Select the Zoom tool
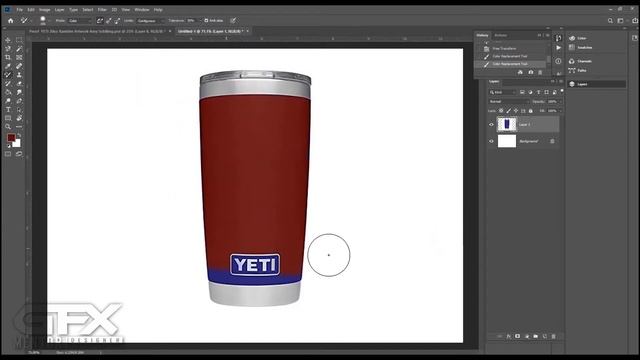 coord(8,127)
